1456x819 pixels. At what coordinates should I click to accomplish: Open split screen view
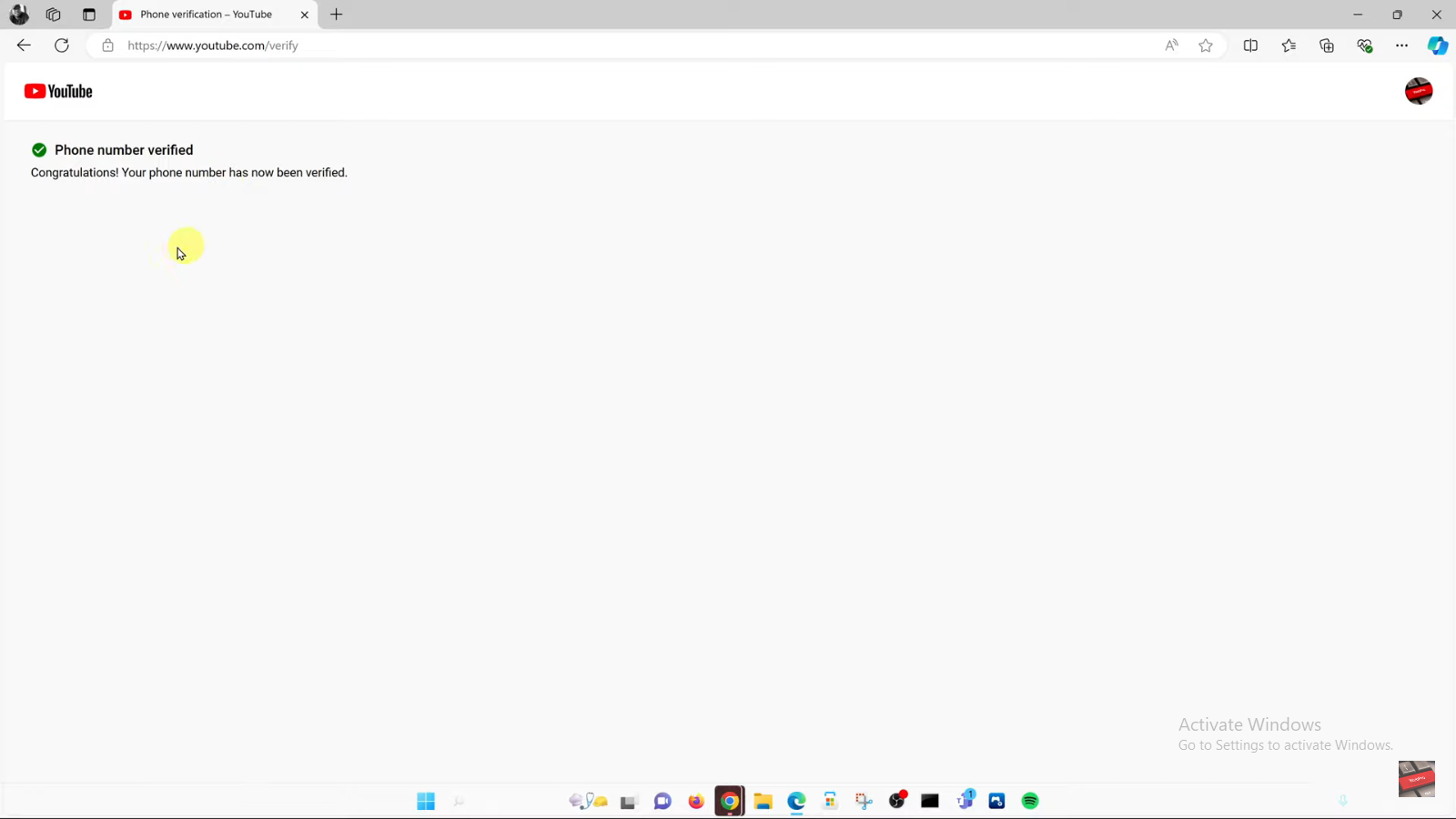[x=1250, y=45]
